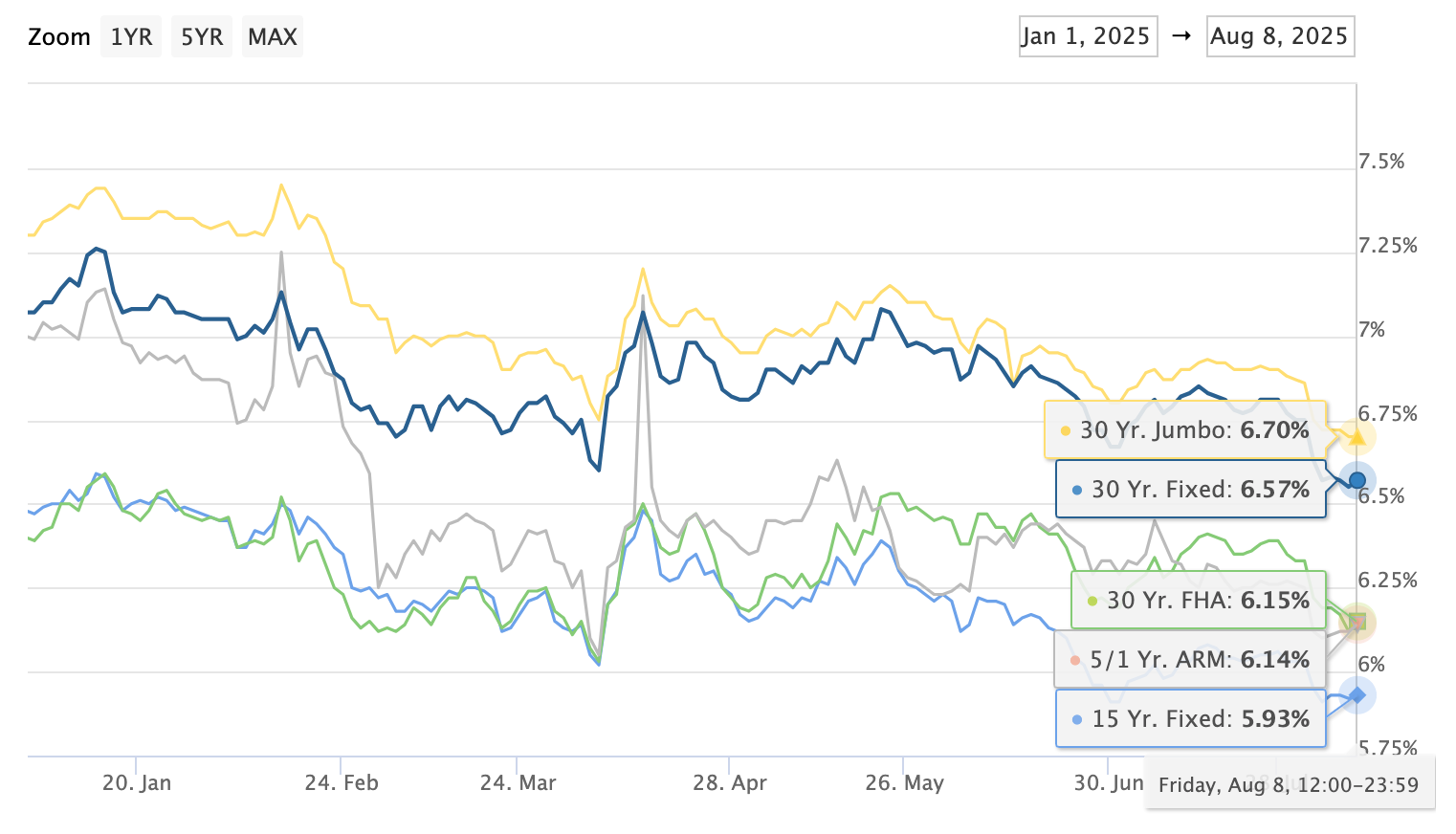Click the square 30 Yr. FHA marker

(x=1357, y=623)
